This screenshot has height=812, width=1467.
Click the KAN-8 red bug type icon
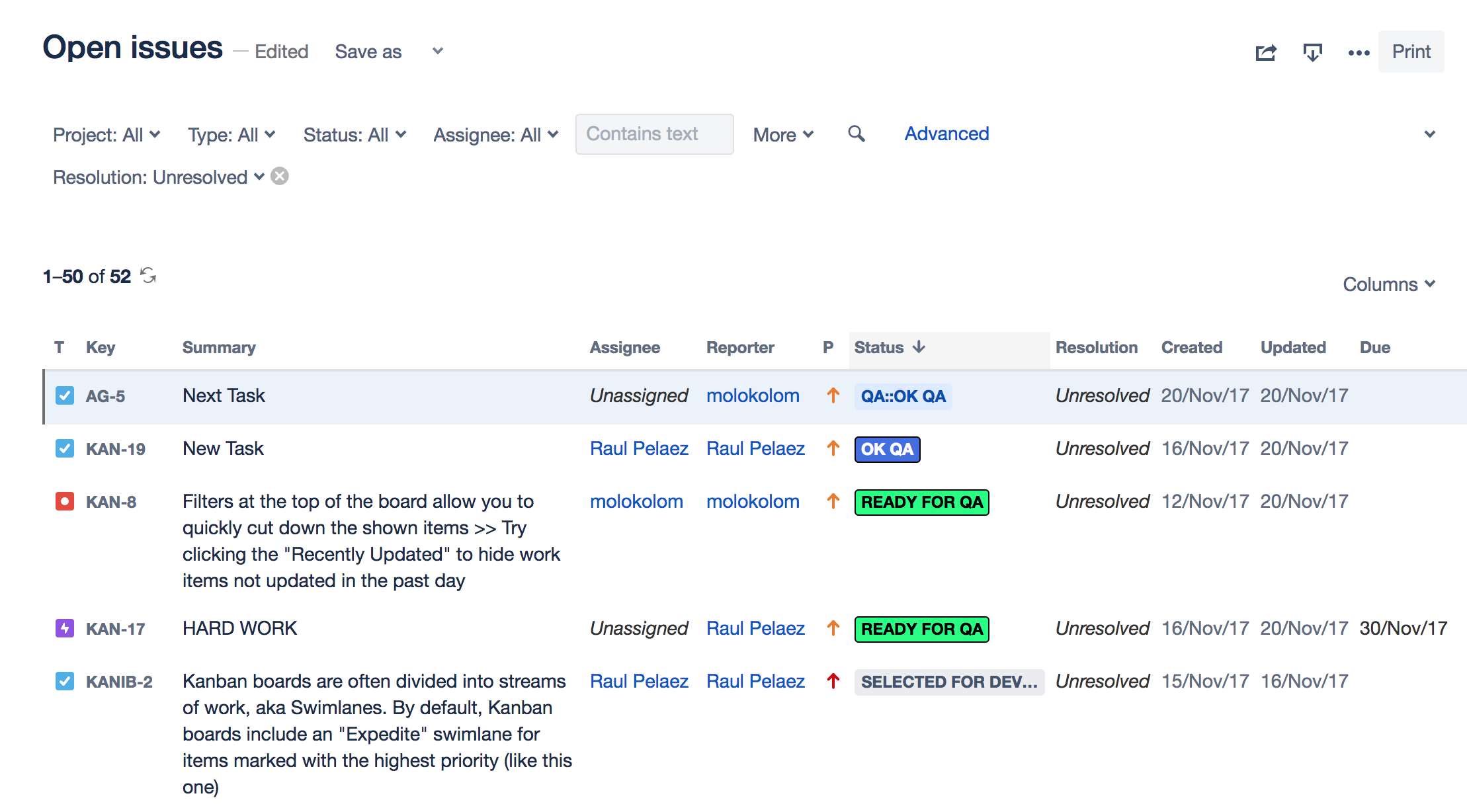point(65,501)
